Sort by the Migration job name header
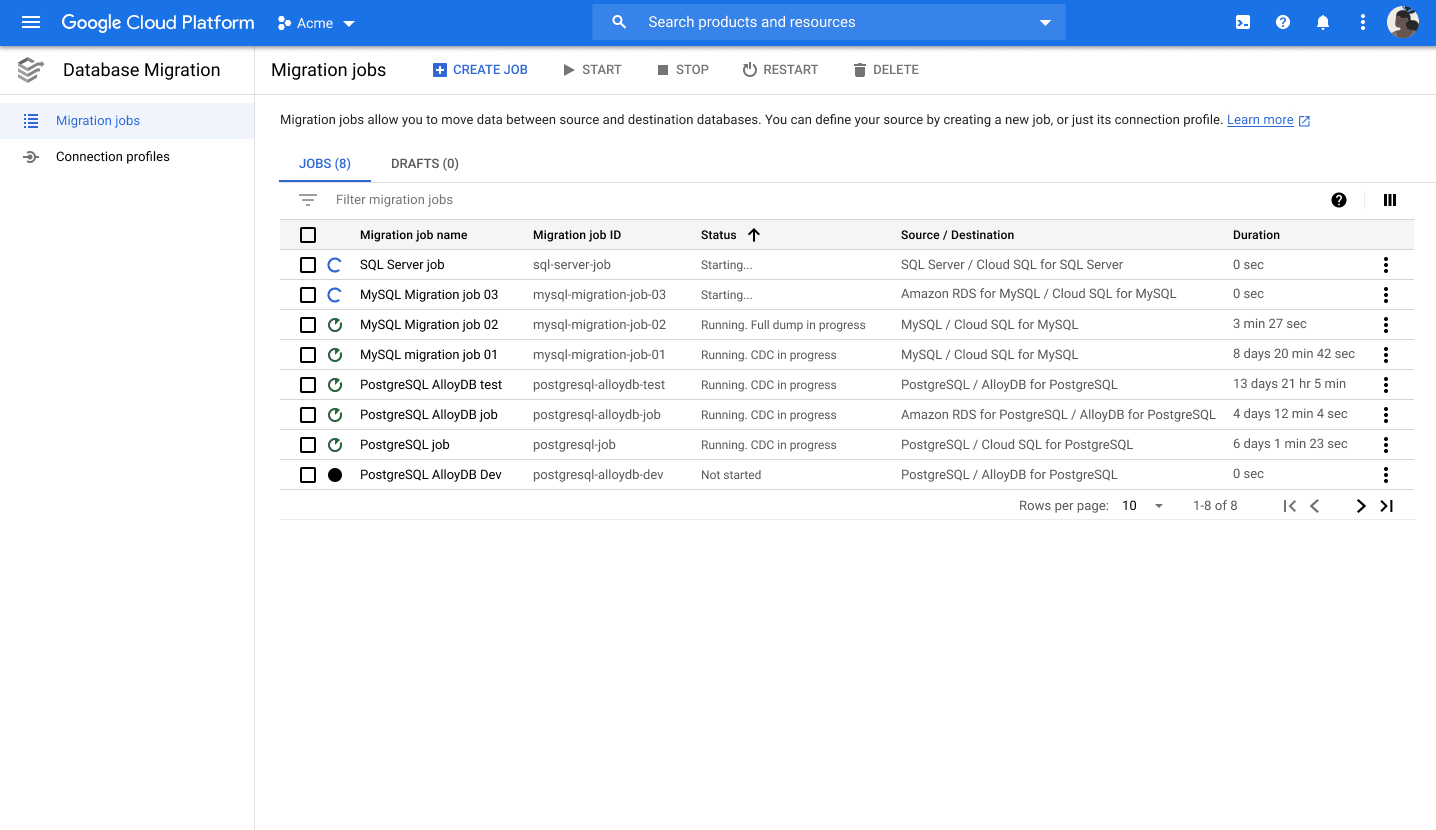This screenshot has width=1436, height=830. click(x=413, y=235)
